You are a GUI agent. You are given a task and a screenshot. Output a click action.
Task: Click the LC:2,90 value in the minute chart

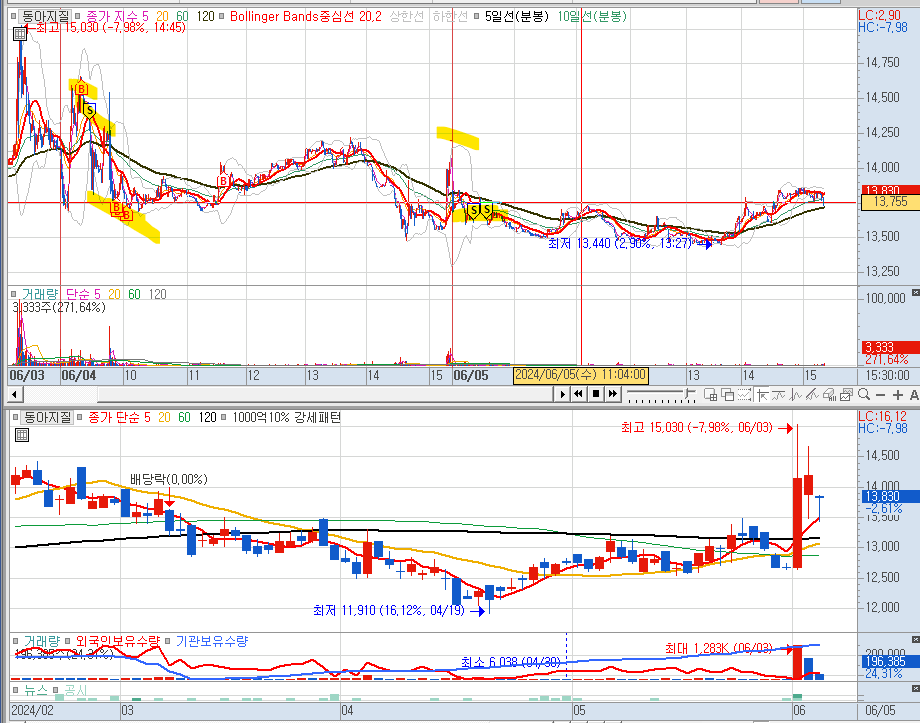click(x=879, y=16)
